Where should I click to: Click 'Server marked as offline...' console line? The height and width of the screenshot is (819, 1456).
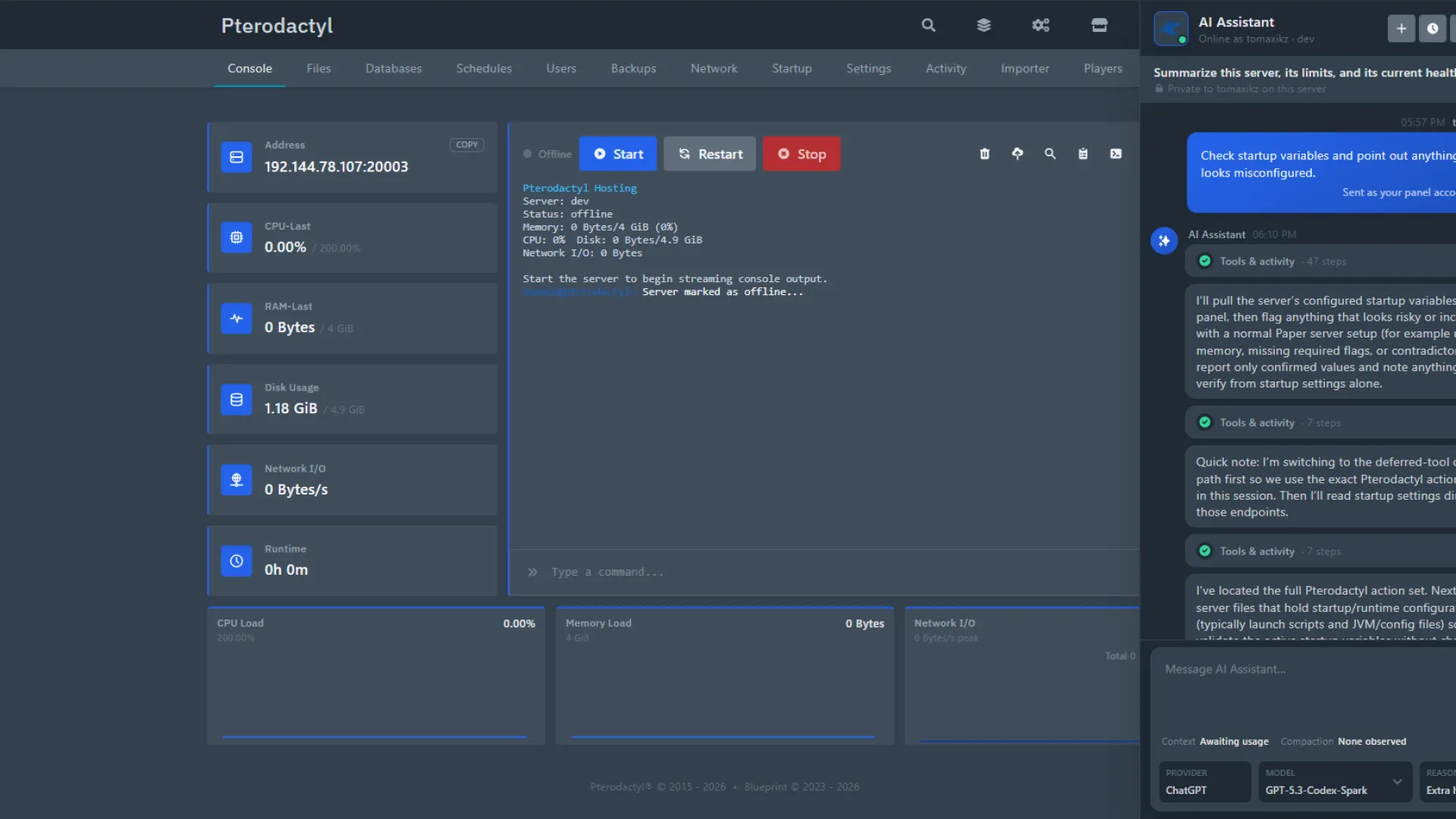[723, 292]
